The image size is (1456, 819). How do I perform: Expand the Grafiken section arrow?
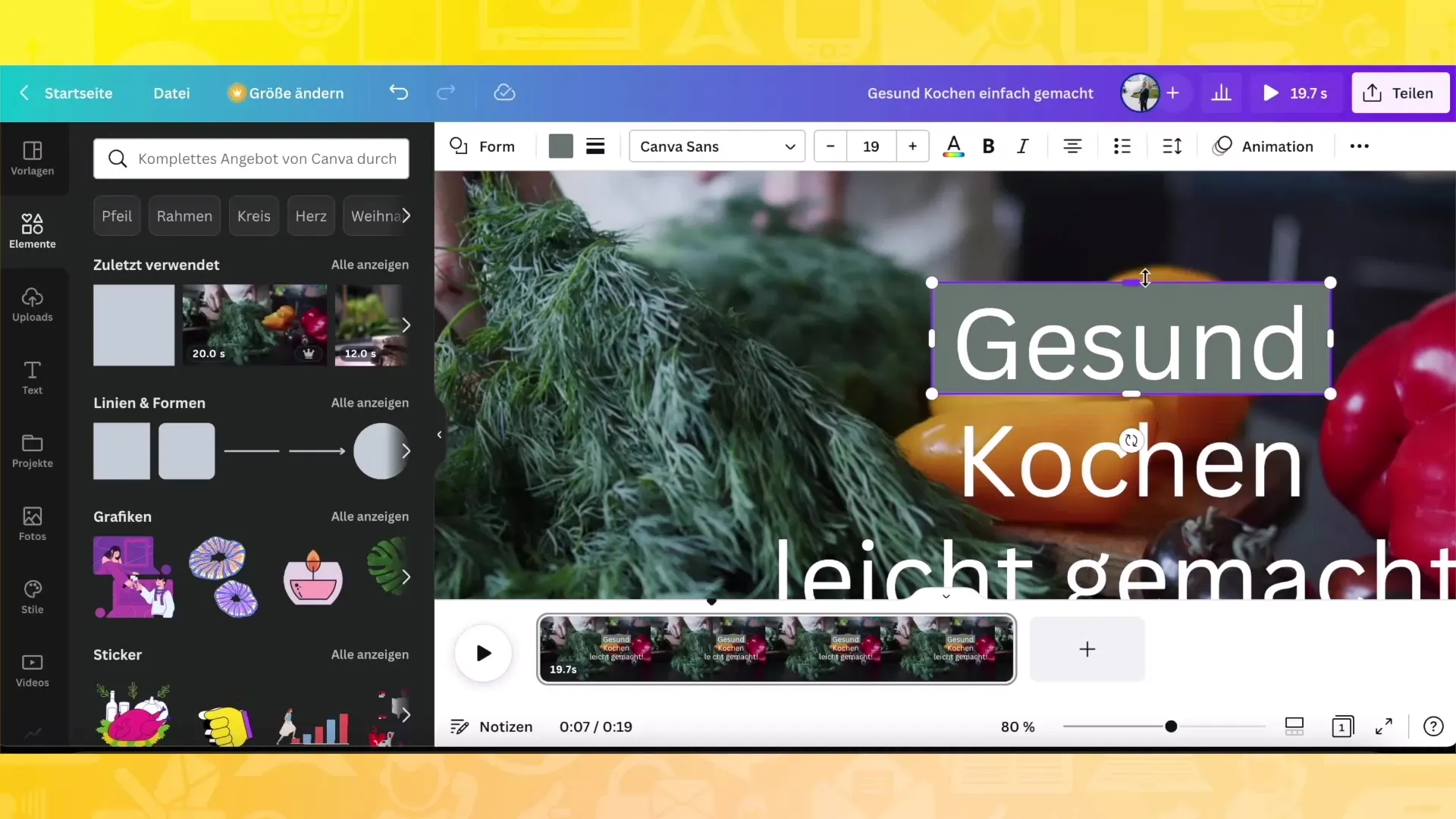pos(407,577)
